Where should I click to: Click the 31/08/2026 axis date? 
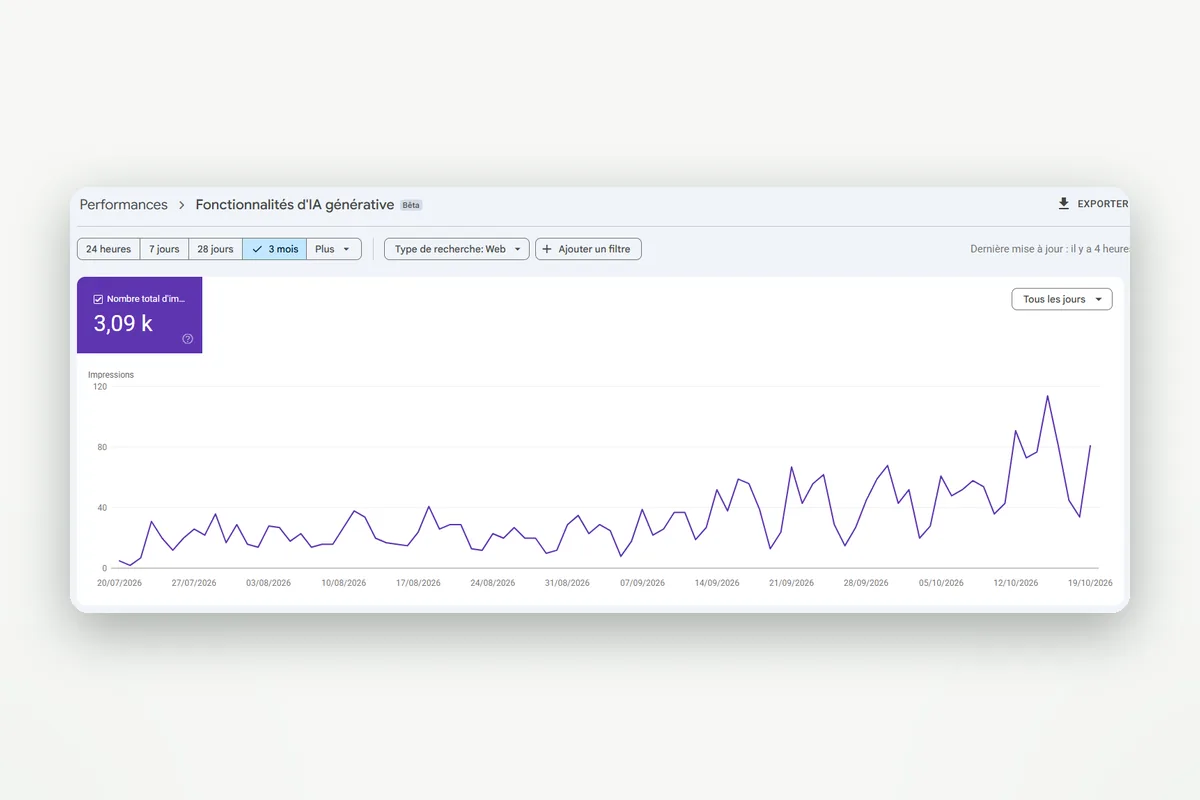[x=567, y=583]
